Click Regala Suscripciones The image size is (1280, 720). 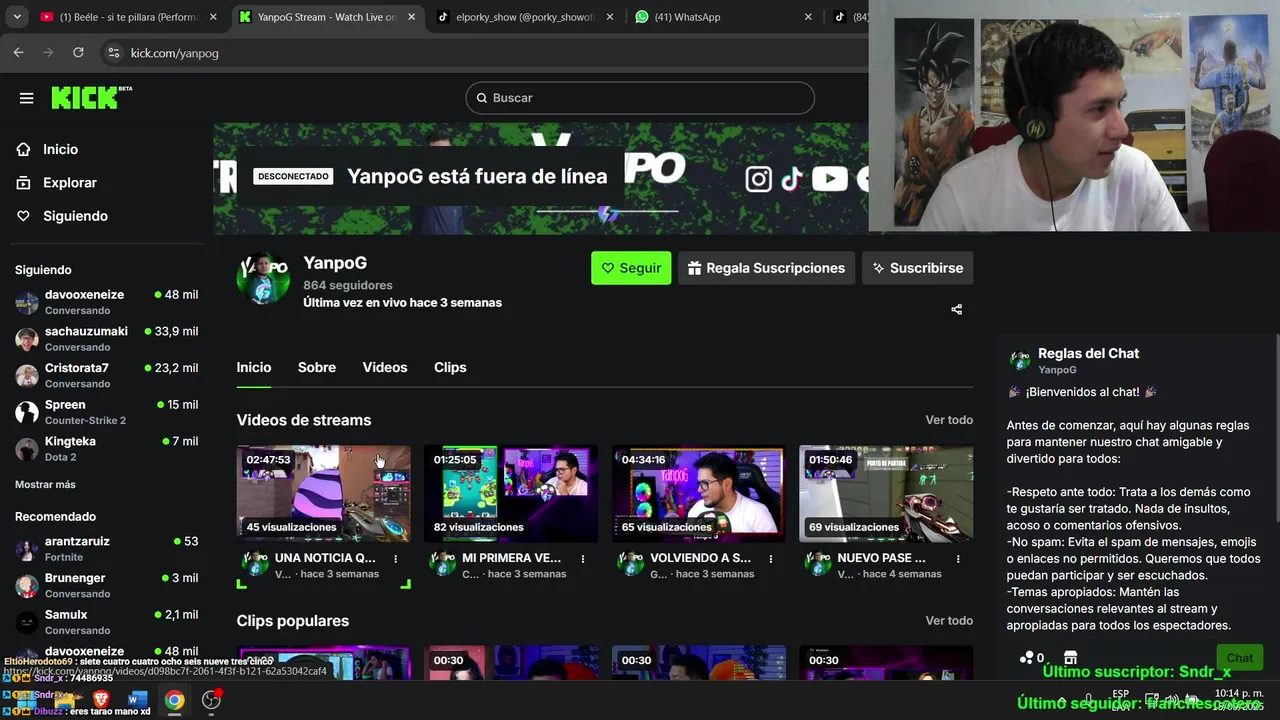coord(766,268)
